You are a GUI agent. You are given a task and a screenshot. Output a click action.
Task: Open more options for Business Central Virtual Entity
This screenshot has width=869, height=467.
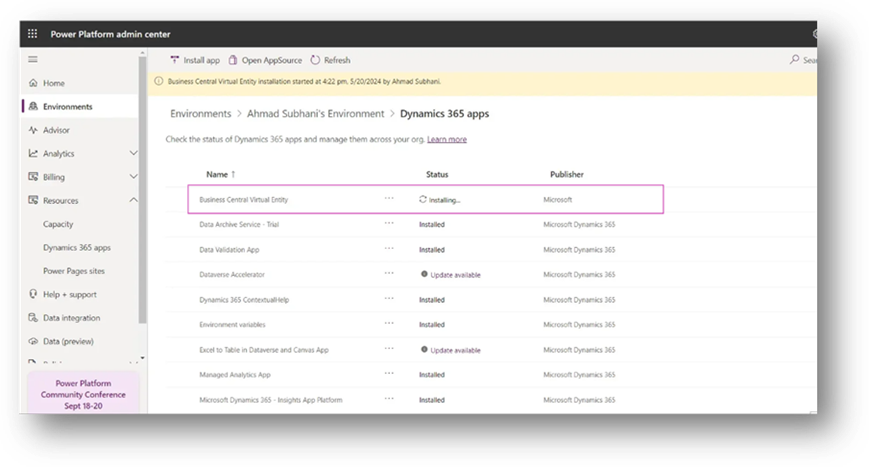(389, 198)
